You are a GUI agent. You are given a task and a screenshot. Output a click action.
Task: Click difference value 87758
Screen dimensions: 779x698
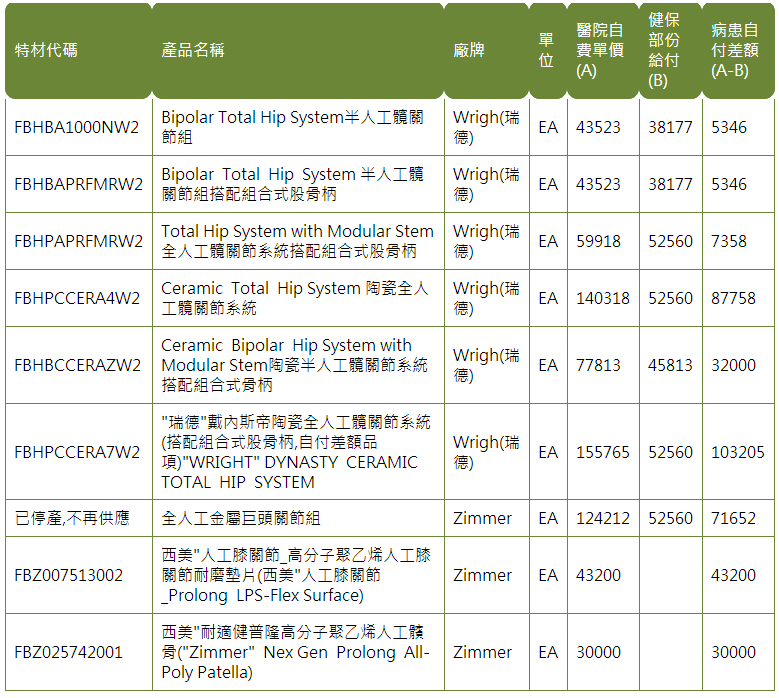click(x=733, y=298)
